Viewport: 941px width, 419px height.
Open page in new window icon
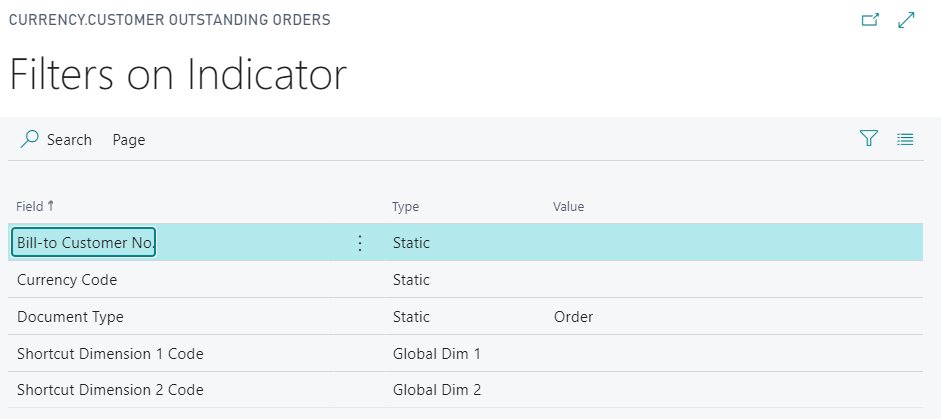pos(870,20)
